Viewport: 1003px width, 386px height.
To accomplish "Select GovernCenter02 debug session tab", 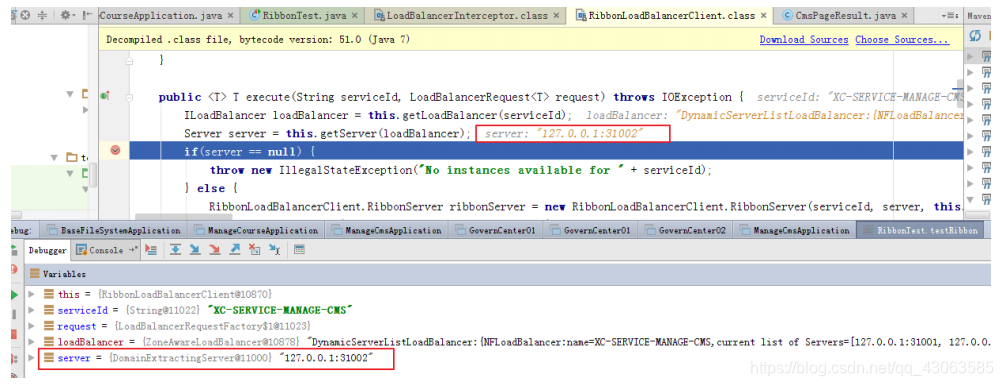I will (x=686, y=230).
